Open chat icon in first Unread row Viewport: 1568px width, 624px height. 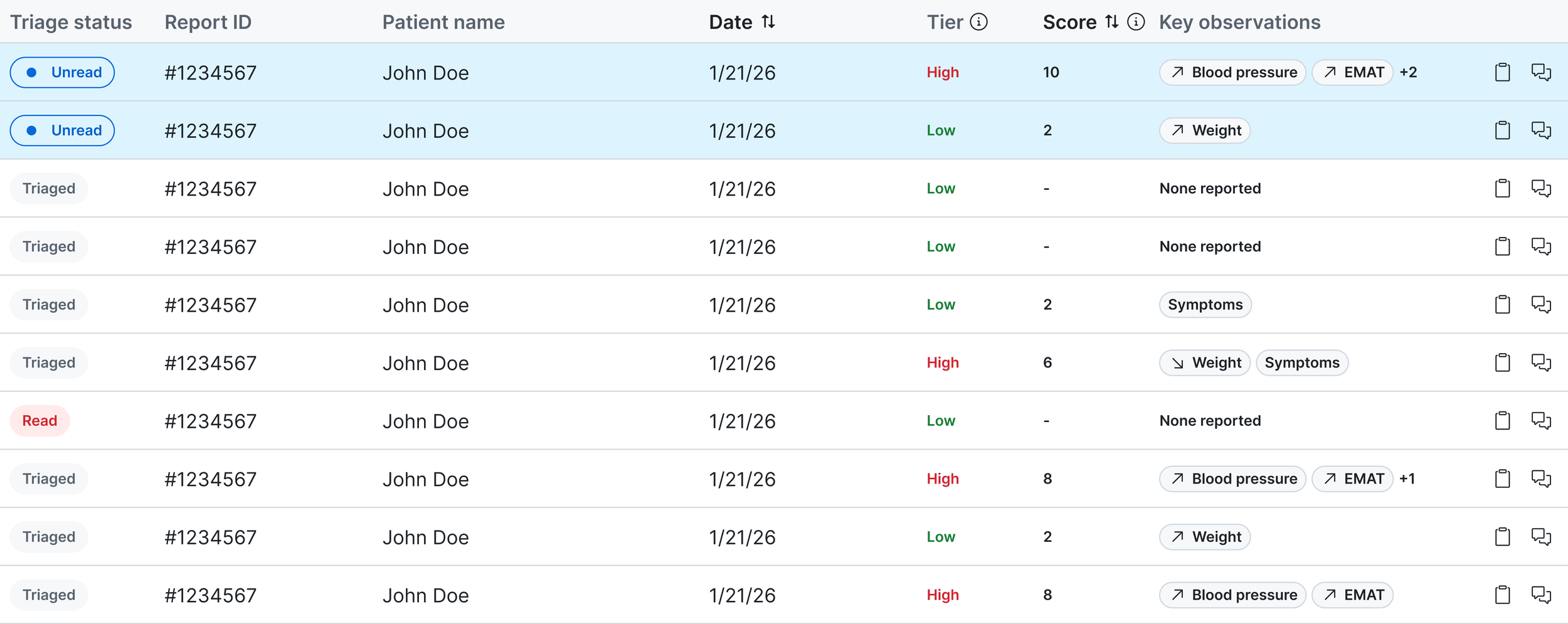pos(1541,72)
